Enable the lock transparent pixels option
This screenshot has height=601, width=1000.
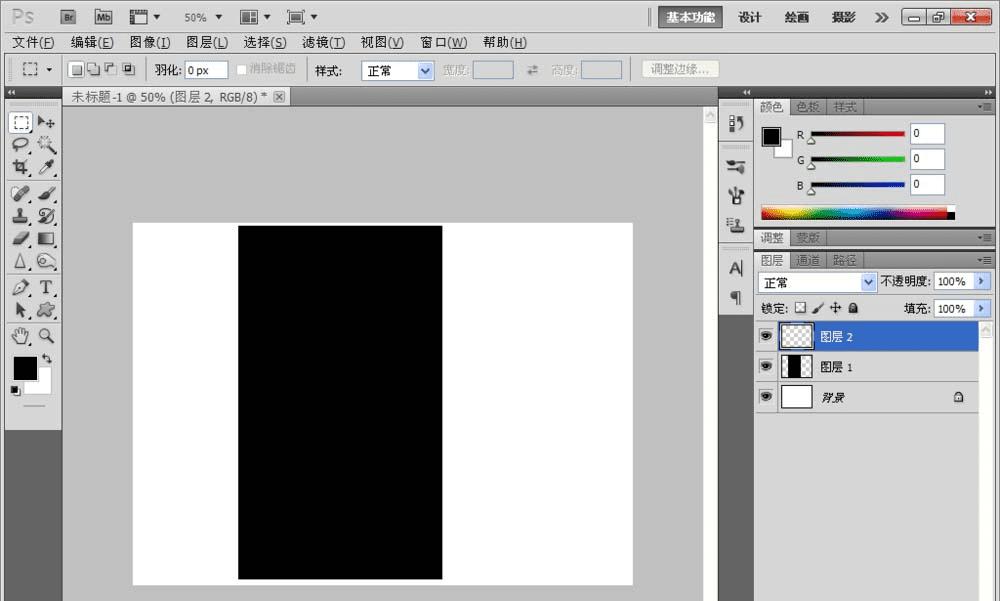pos(800,309)
